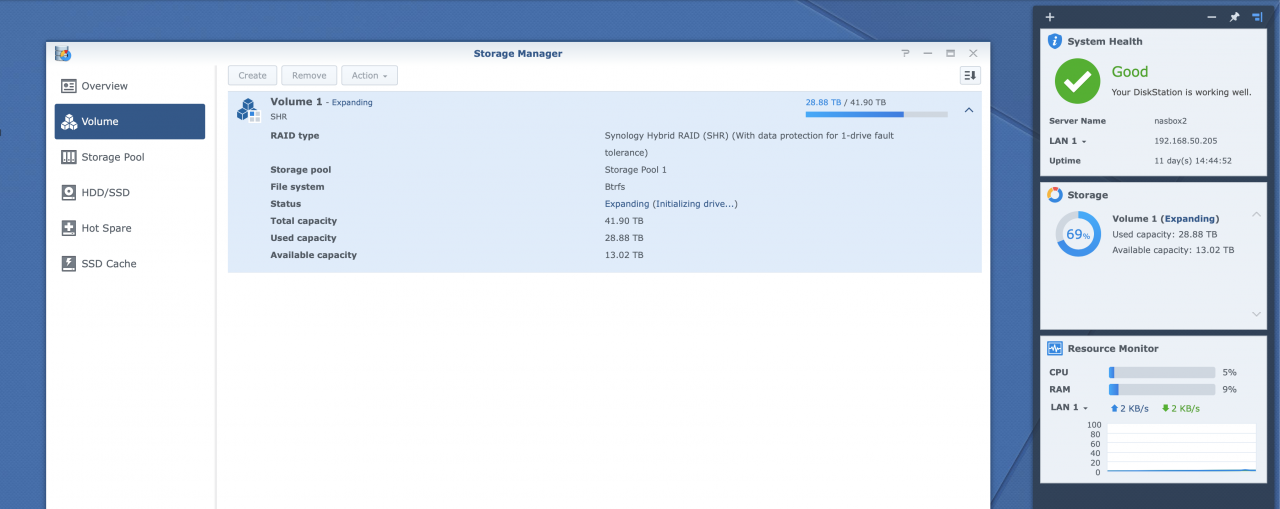This screenshot has height=509, width=1280.
Task: Click the Storage Manager window title
Action: coord(518,53)
